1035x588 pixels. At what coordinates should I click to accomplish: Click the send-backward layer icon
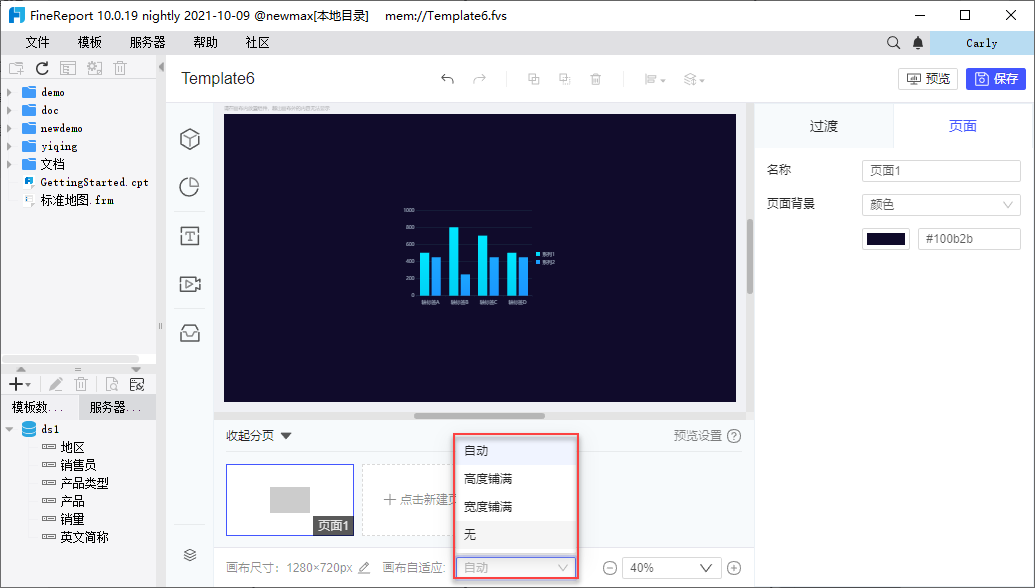point(564,79)
